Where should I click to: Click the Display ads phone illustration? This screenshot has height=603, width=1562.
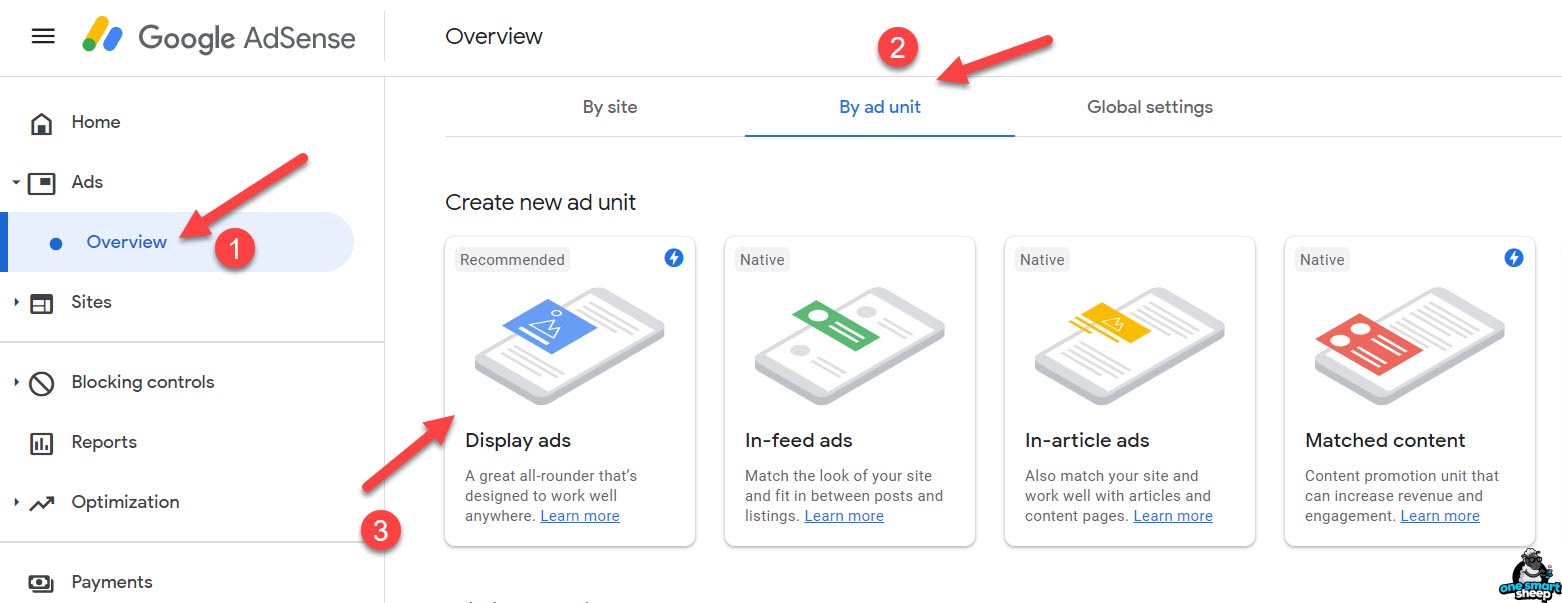[569, 345]
